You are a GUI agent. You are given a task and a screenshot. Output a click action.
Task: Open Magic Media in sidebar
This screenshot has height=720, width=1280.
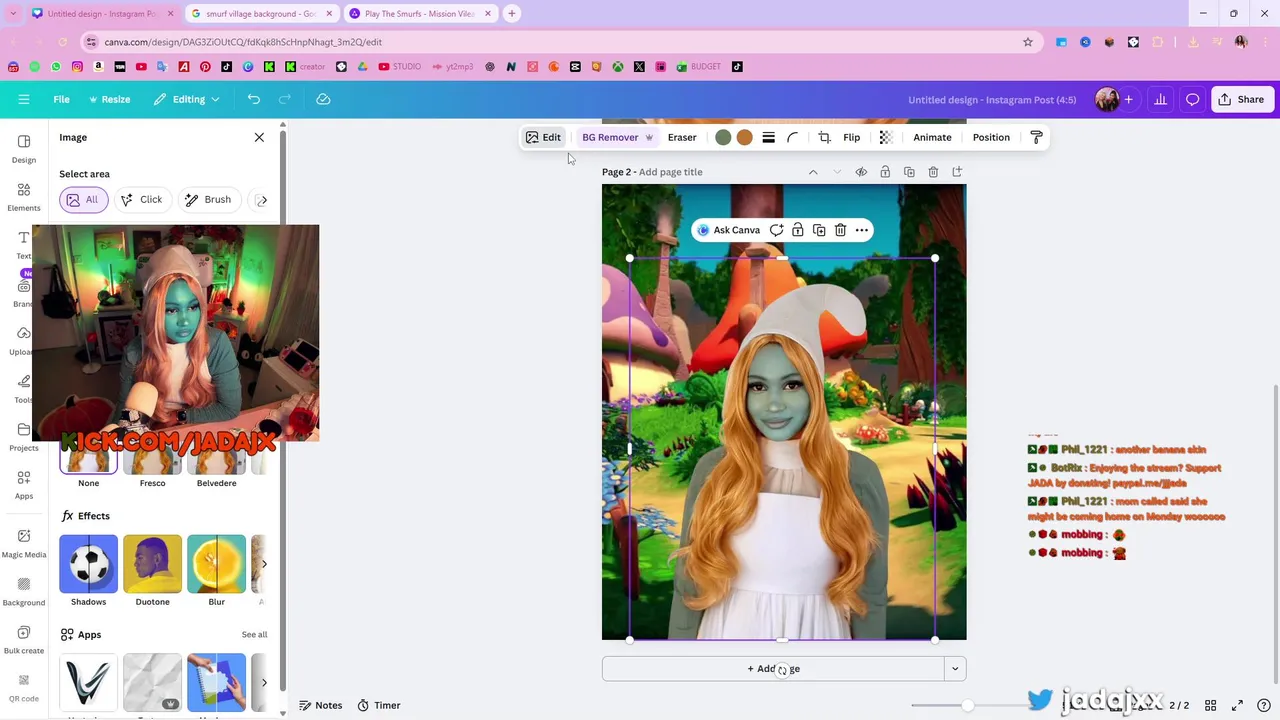pyautogui.click(x=24, y=542)
